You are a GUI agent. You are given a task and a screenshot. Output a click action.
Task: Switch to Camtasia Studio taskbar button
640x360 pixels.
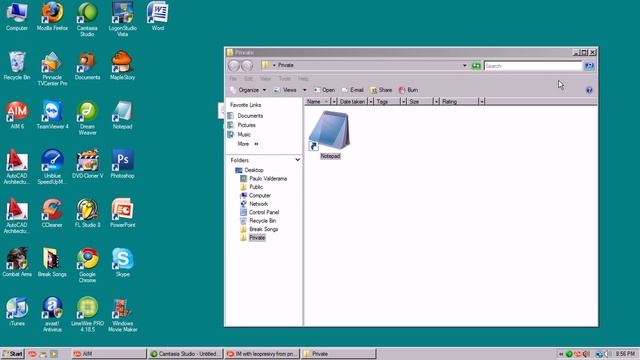click(x=185, y=354)
